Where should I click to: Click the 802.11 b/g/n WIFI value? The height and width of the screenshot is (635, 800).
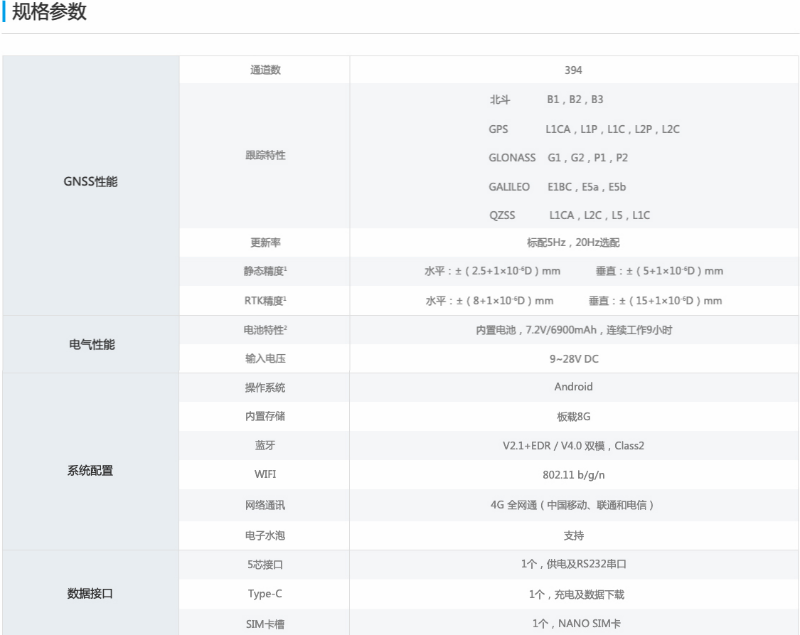(573, 474)
